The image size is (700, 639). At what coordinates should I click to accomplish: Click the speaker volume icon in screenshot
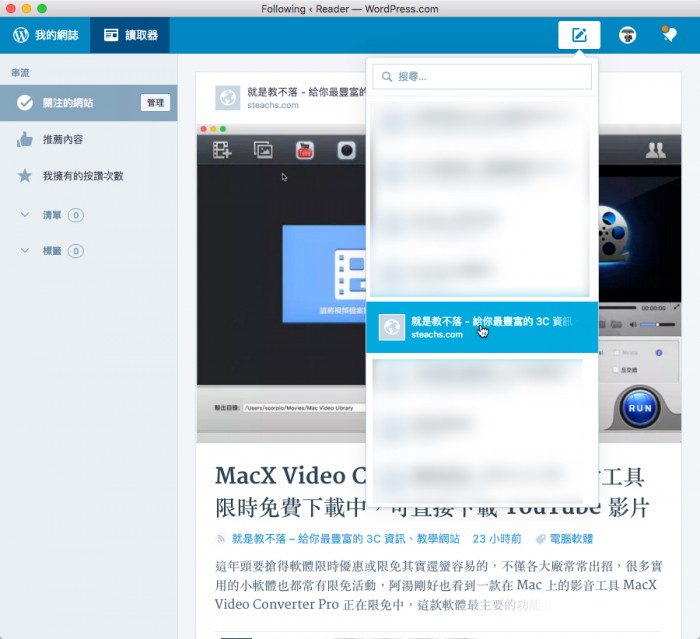tap(633, 325)
